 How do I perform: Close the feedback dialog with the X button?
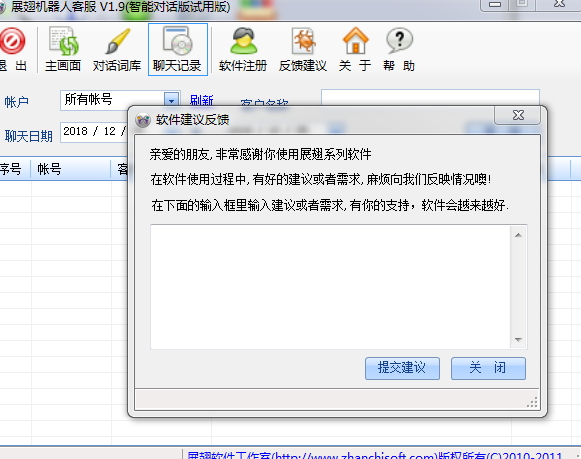[x=518, y=116]
